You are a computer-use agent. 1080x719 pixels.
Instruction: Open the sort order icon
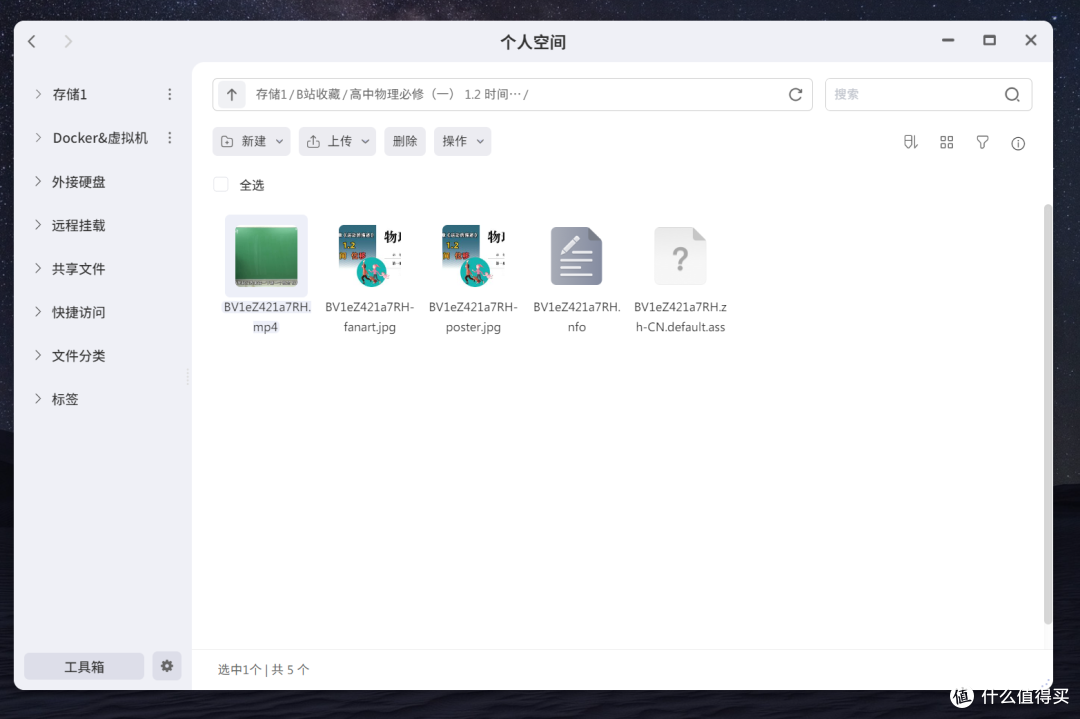pos(911,142)
